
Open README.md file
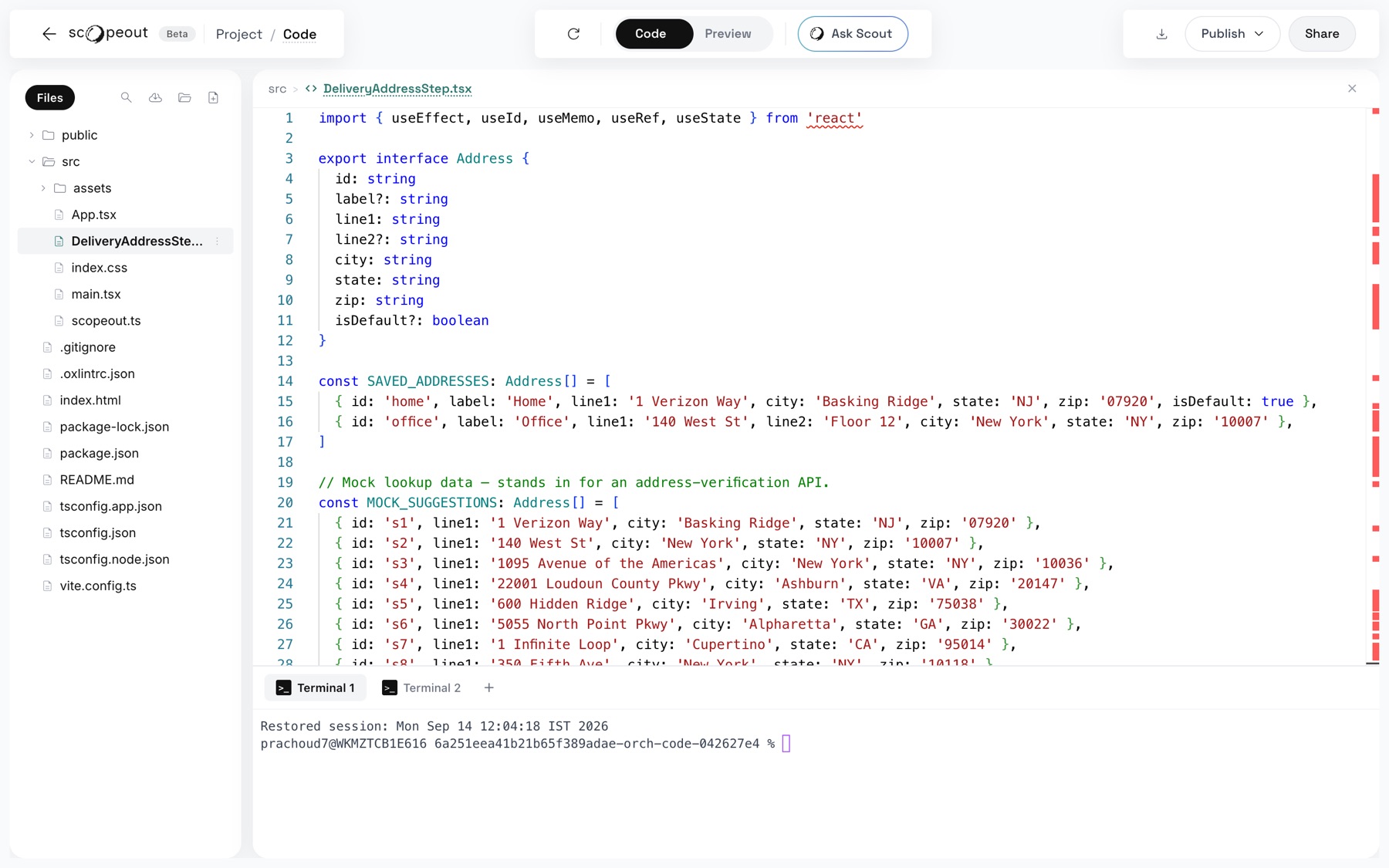point(125,480)
